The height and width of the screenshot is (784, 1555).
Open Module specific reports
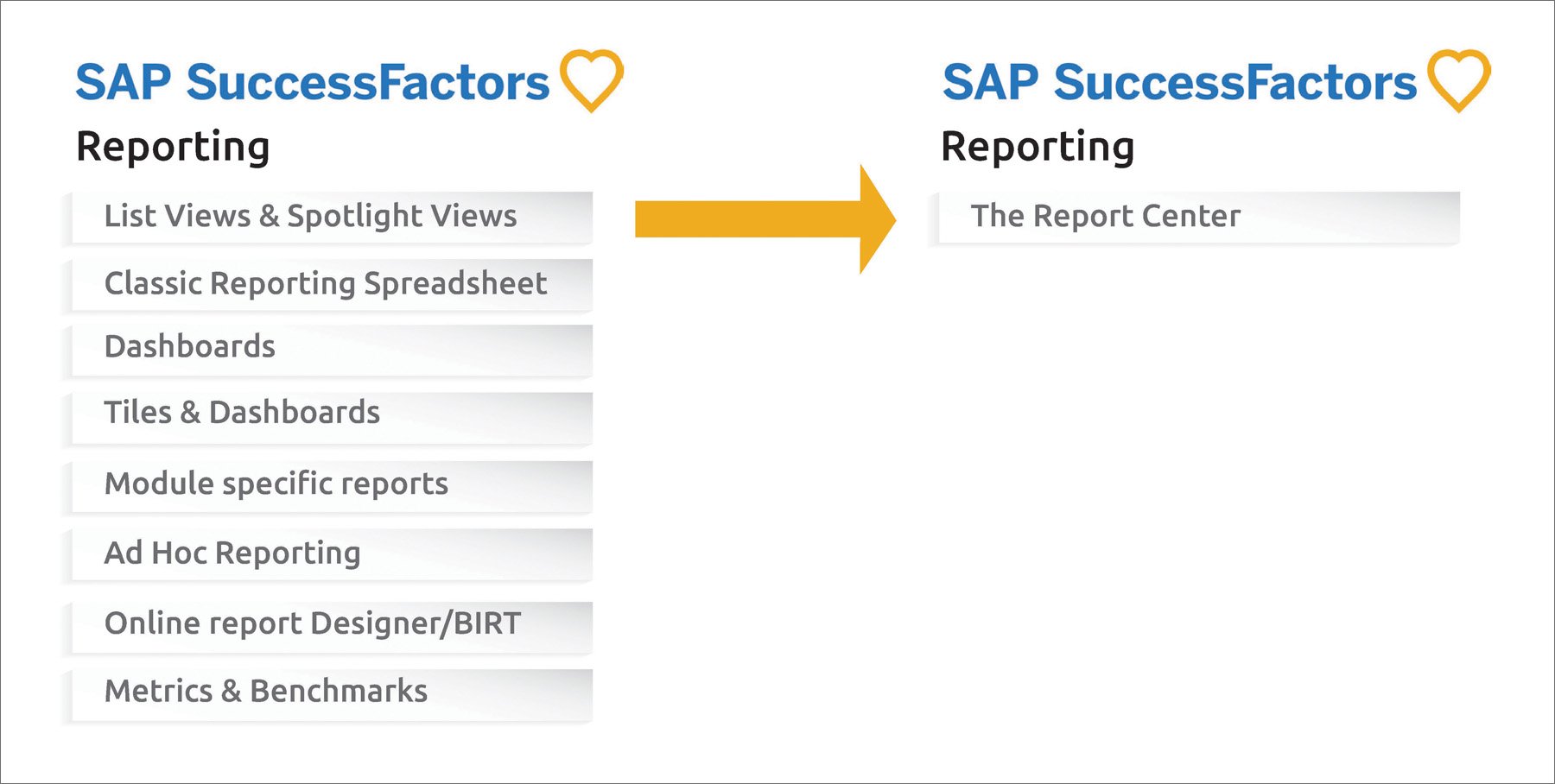(328, 488)
